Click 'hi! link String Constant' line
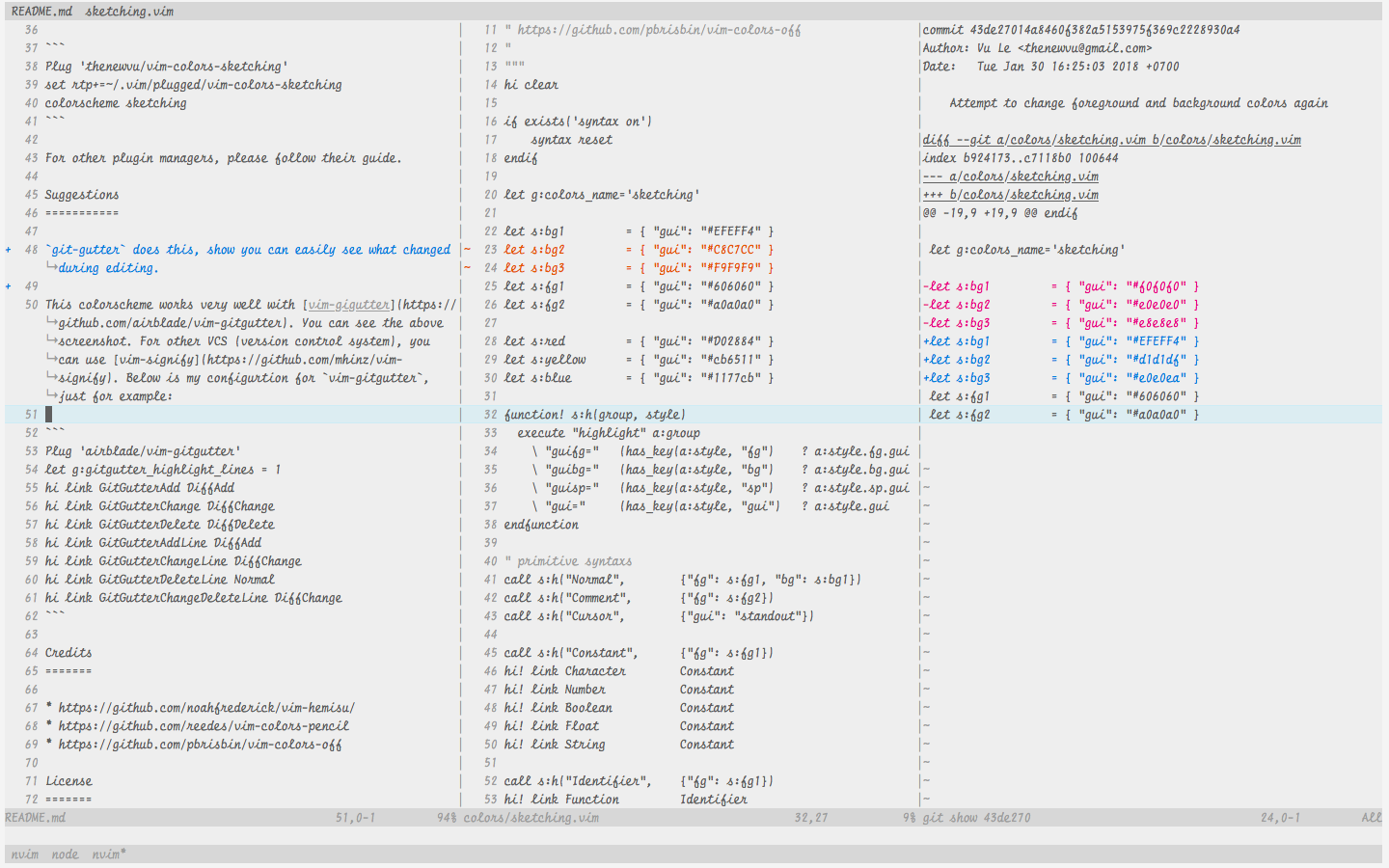The height and width of the screenshot is (868, 1389). tap(618, 745)
